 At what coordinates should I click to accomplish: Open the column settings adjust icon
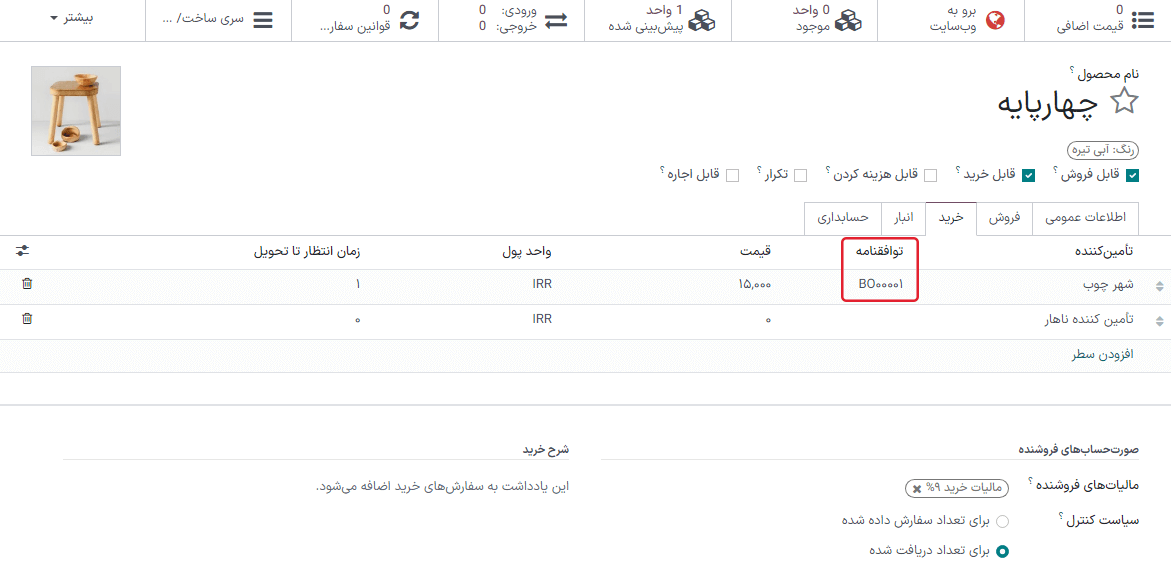(23, 251)
